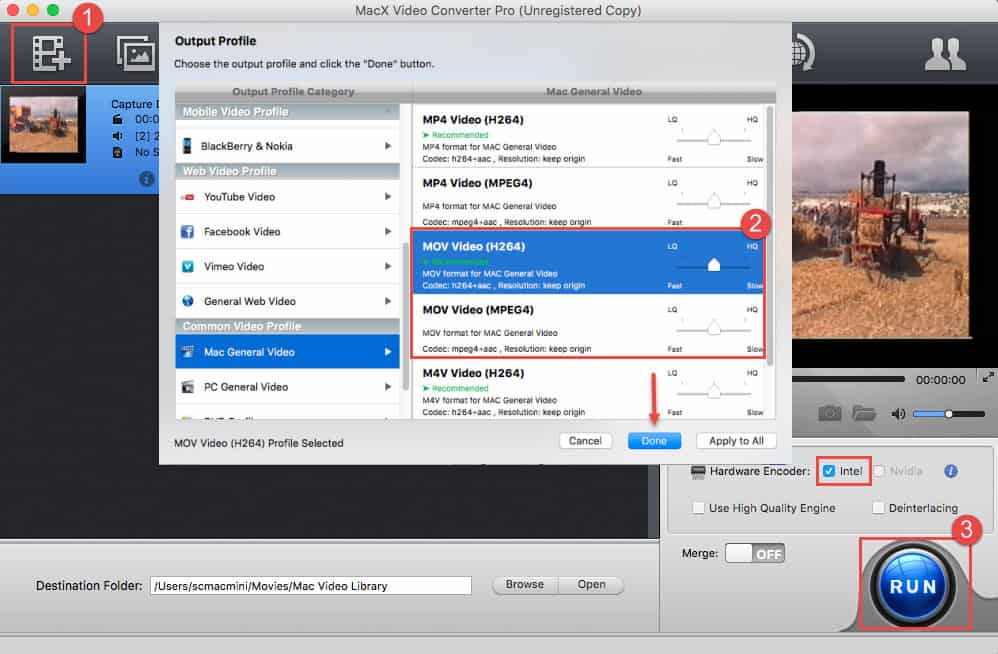Toggle the Merge switch on
The image size is (998, 654).
point(754,553)
